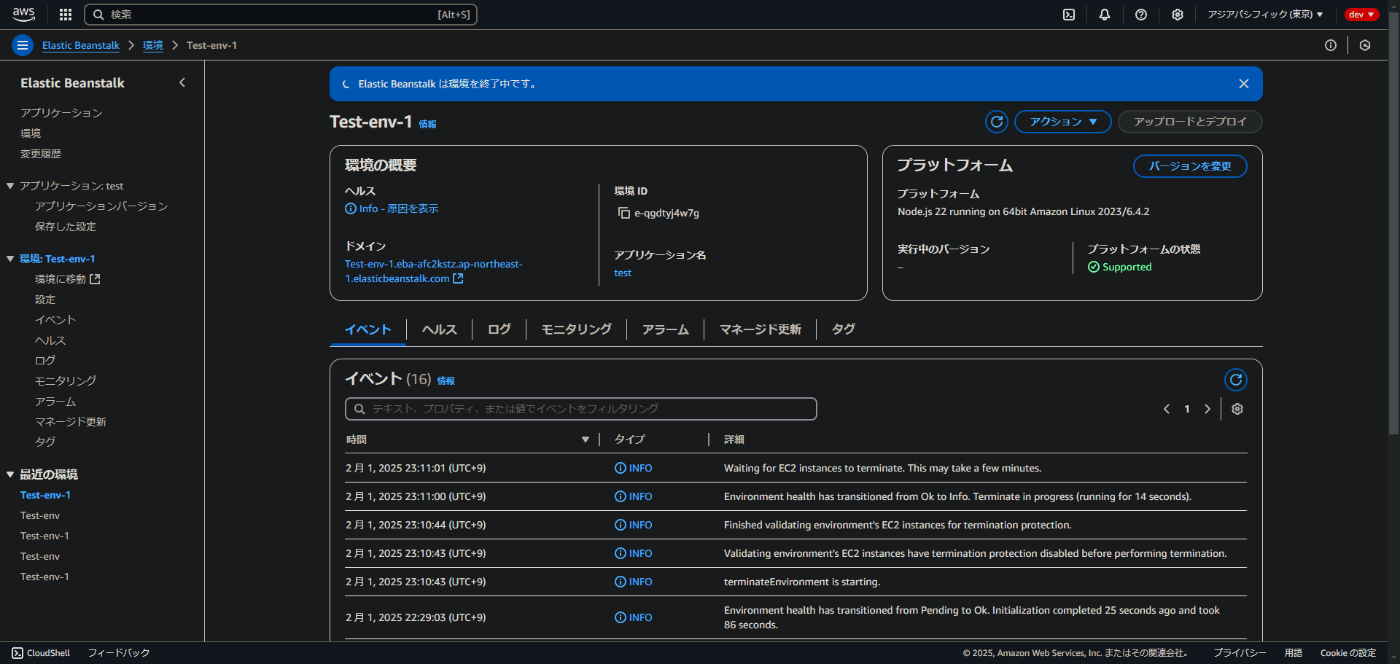Viewport: 1400px width, 664px height.
Task: Collapse the アプリケーション: test section
Action: (x=10, y=186)
